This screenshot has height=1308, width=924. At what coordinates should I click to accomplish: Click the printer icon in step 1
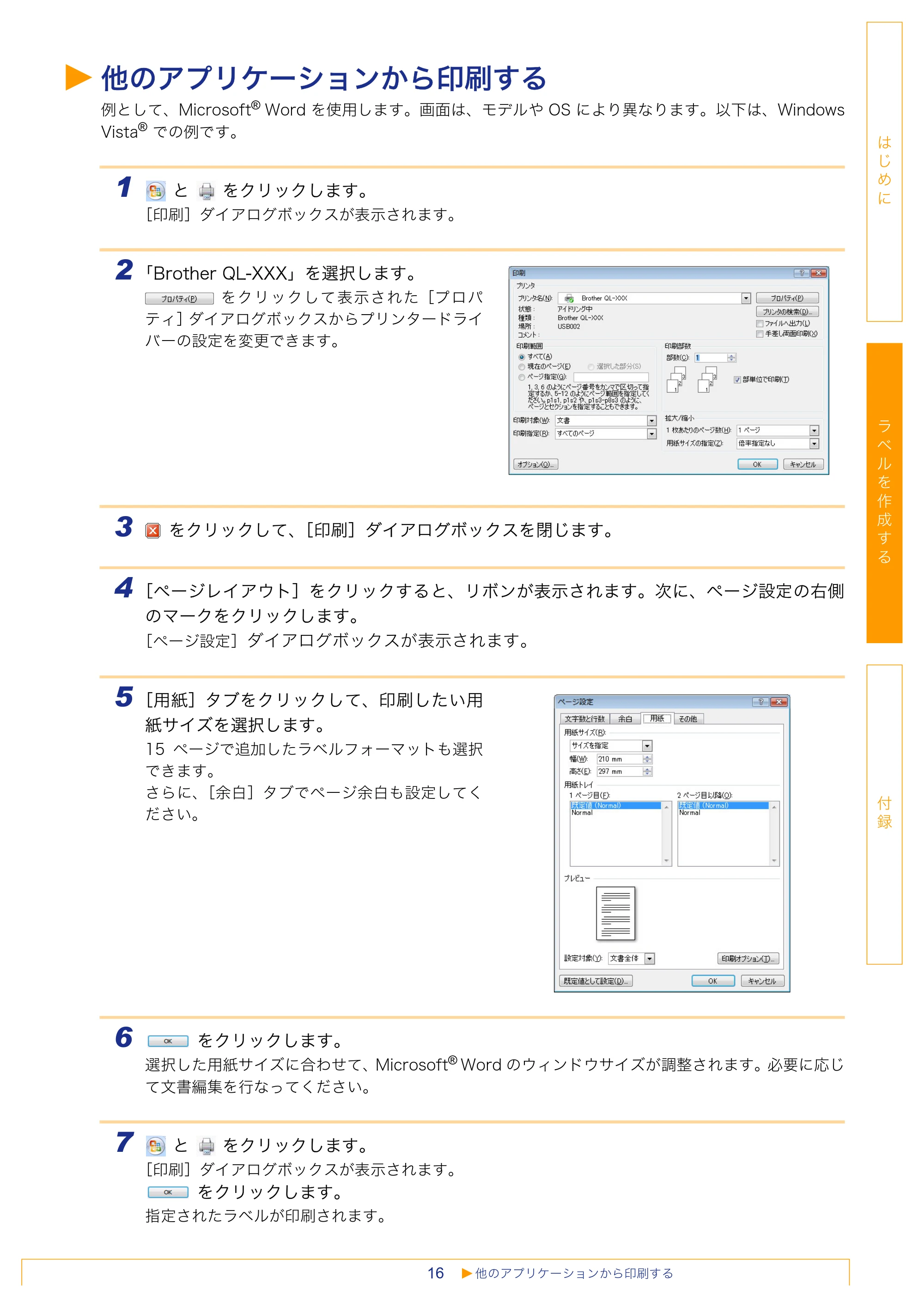point(206,191)
